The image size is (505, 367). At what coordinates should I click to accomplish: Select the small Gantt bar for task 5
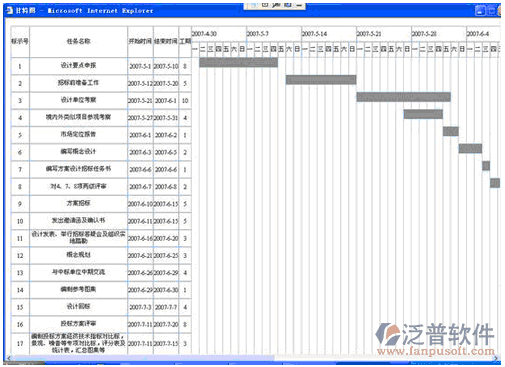451,131
